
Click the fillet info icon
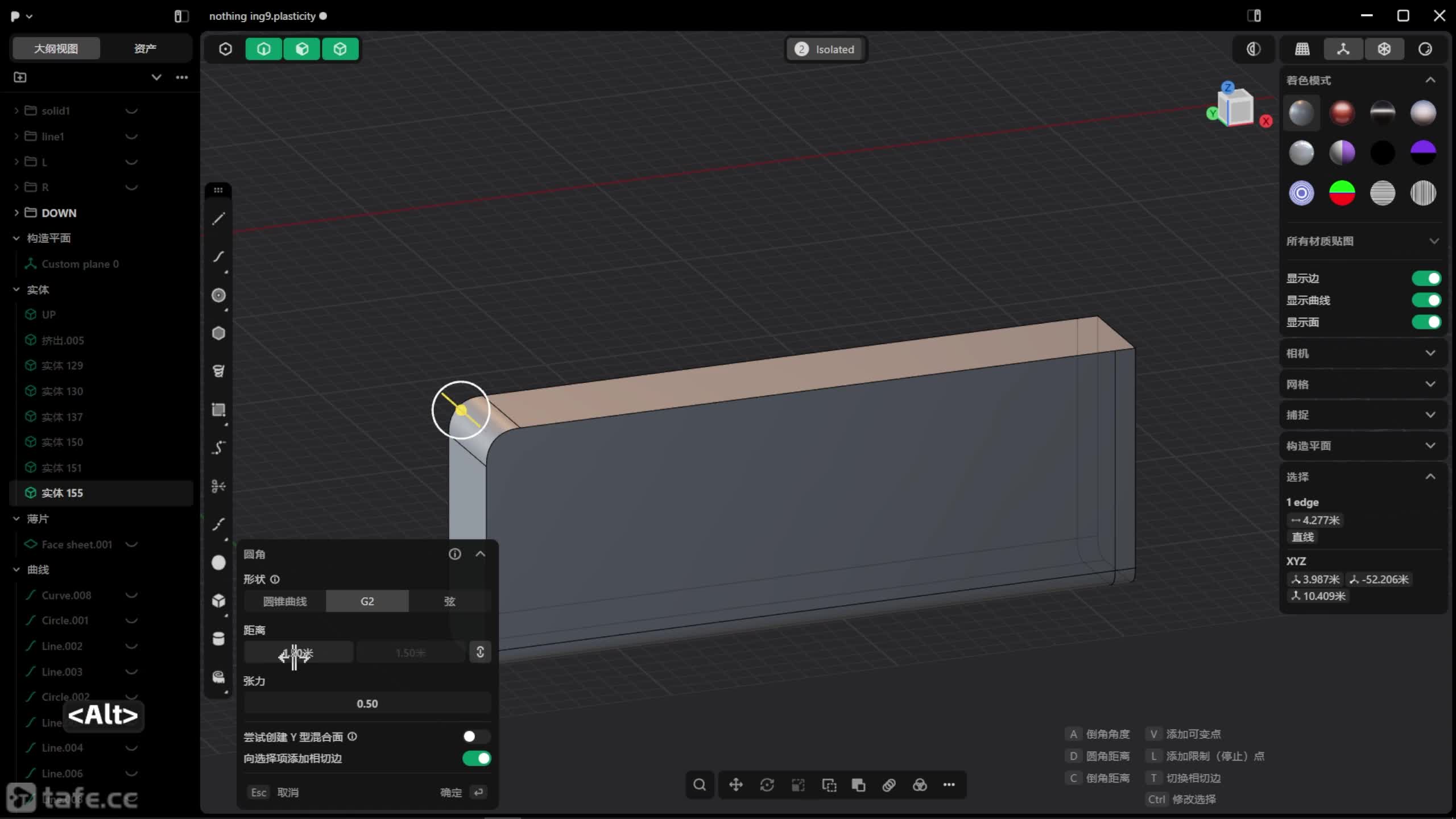tap(454, 554)
